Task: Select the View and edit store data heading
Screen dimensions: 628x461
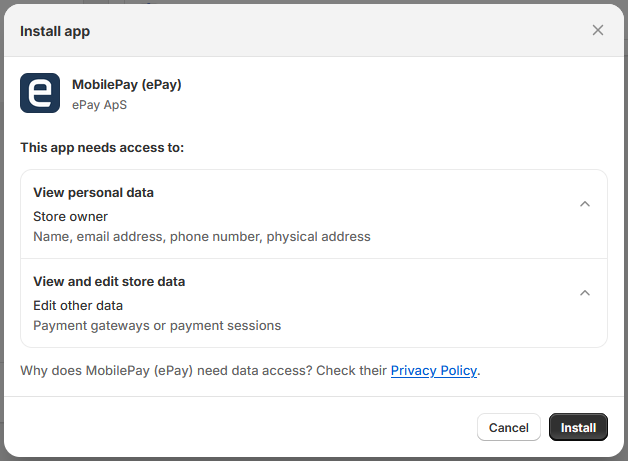Action: click(109, 281)
